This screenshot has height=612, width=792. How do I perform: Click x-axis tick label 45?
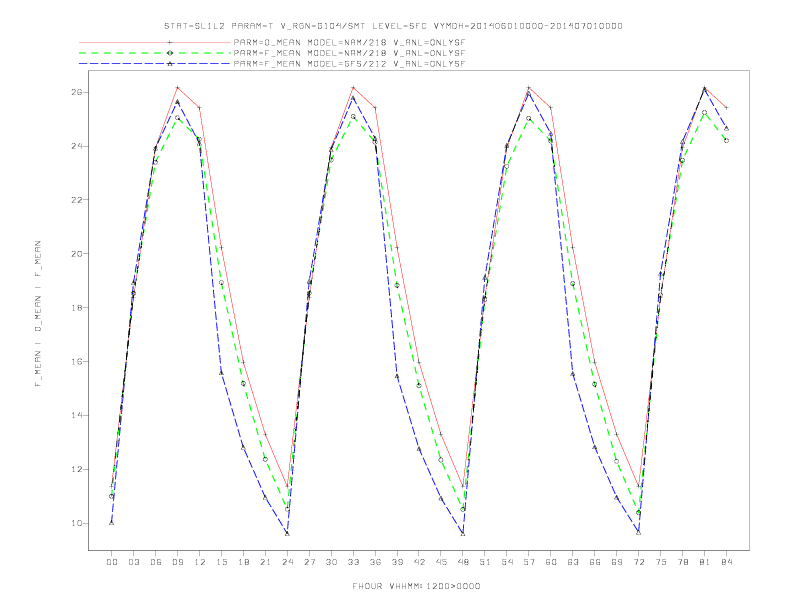(441, 562)
